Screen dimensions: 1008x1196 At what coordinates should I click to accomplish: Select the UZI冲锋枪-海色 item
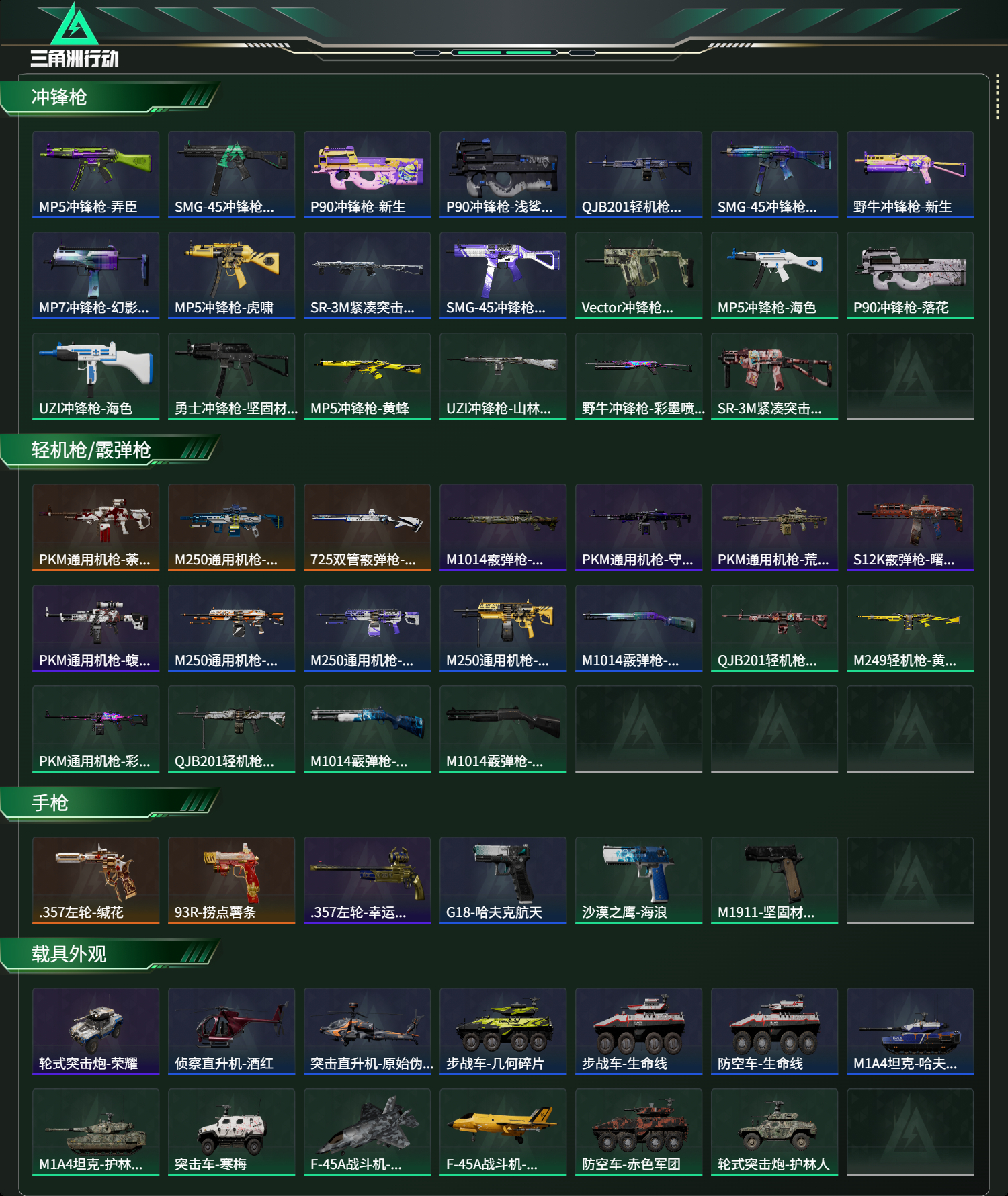96,376
